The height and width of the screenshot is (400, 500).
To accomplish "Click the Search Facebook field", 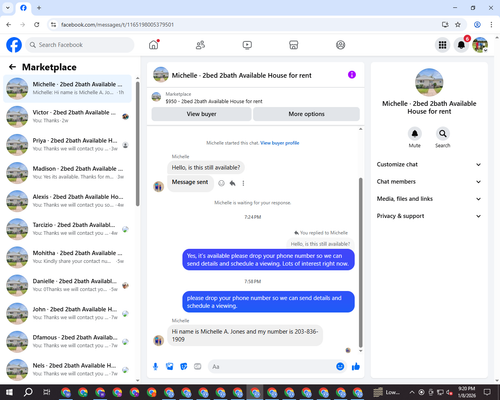I will coord(80,45).
